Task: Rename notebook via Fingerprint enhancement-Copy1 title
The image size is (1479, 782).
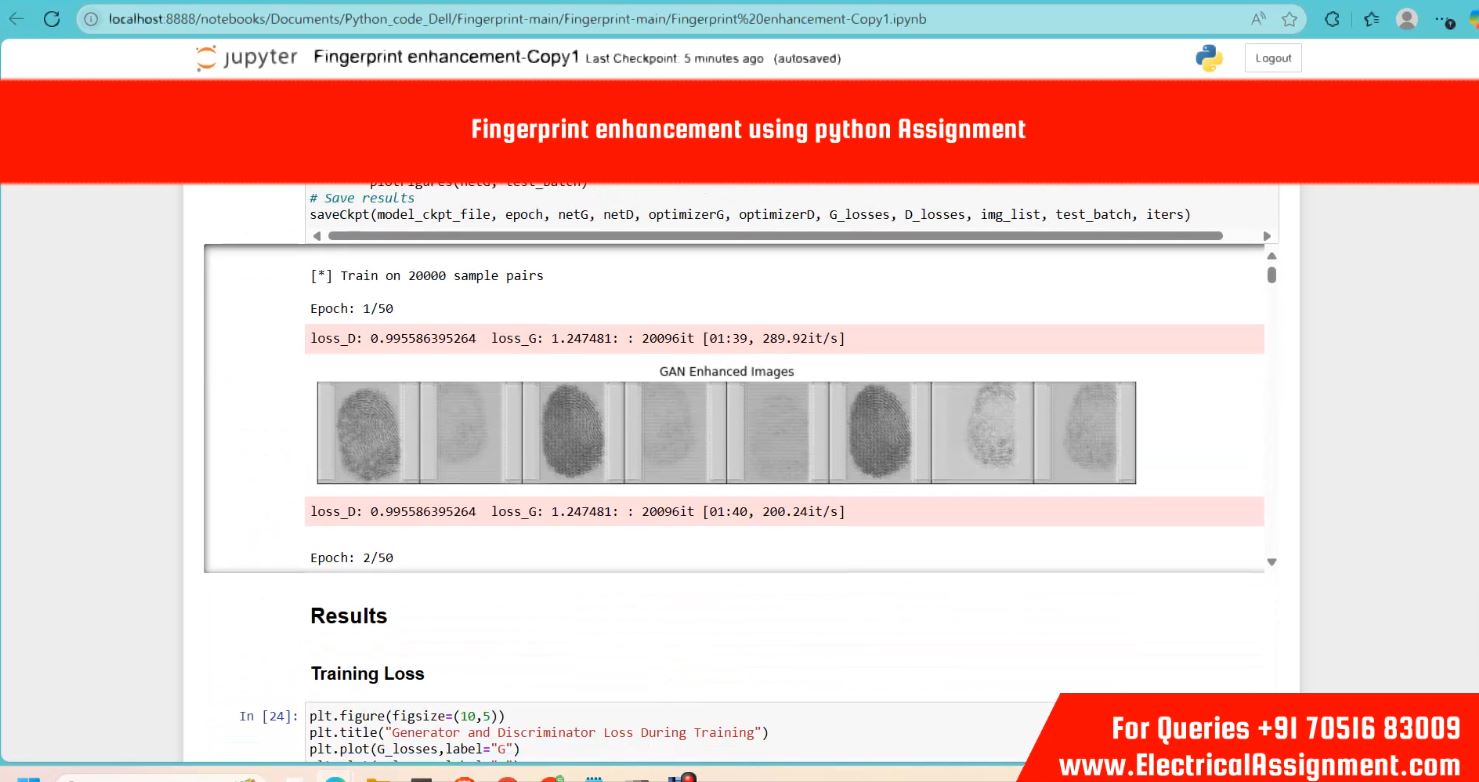Action: click(x=446, y=57)
